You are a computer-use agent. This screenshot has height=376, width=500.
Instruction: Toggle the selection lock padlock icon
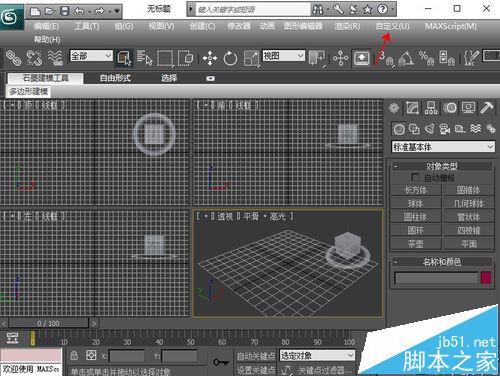[74, 355]
